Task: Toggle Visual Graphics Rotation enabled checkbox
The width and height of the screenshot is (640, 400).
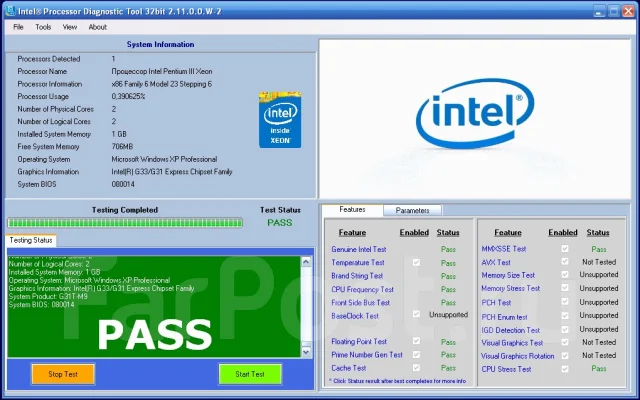Action: coord(565,356)
